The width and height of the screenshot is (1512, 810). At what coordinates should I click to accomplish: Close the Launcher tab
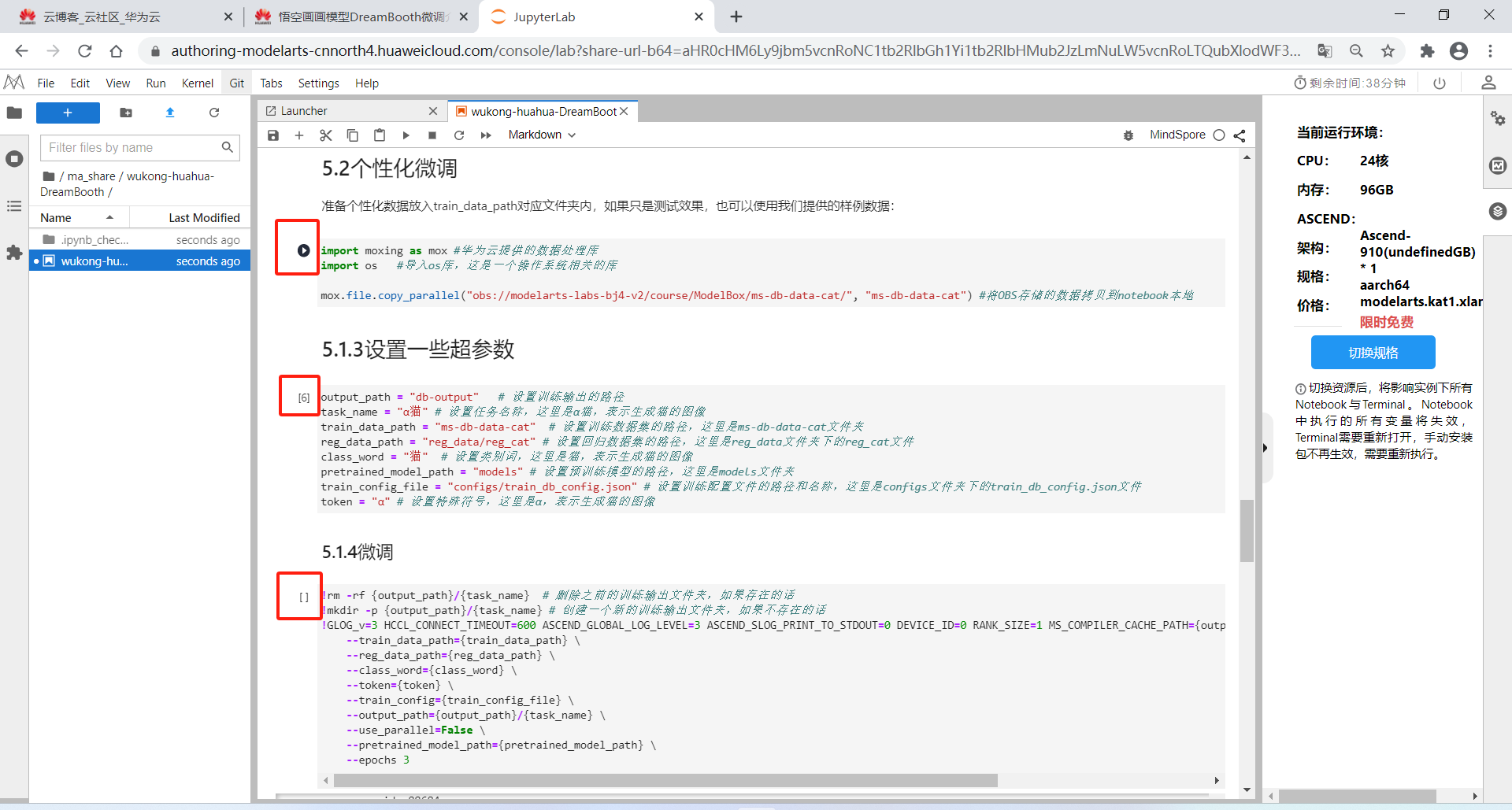[433, 111]
